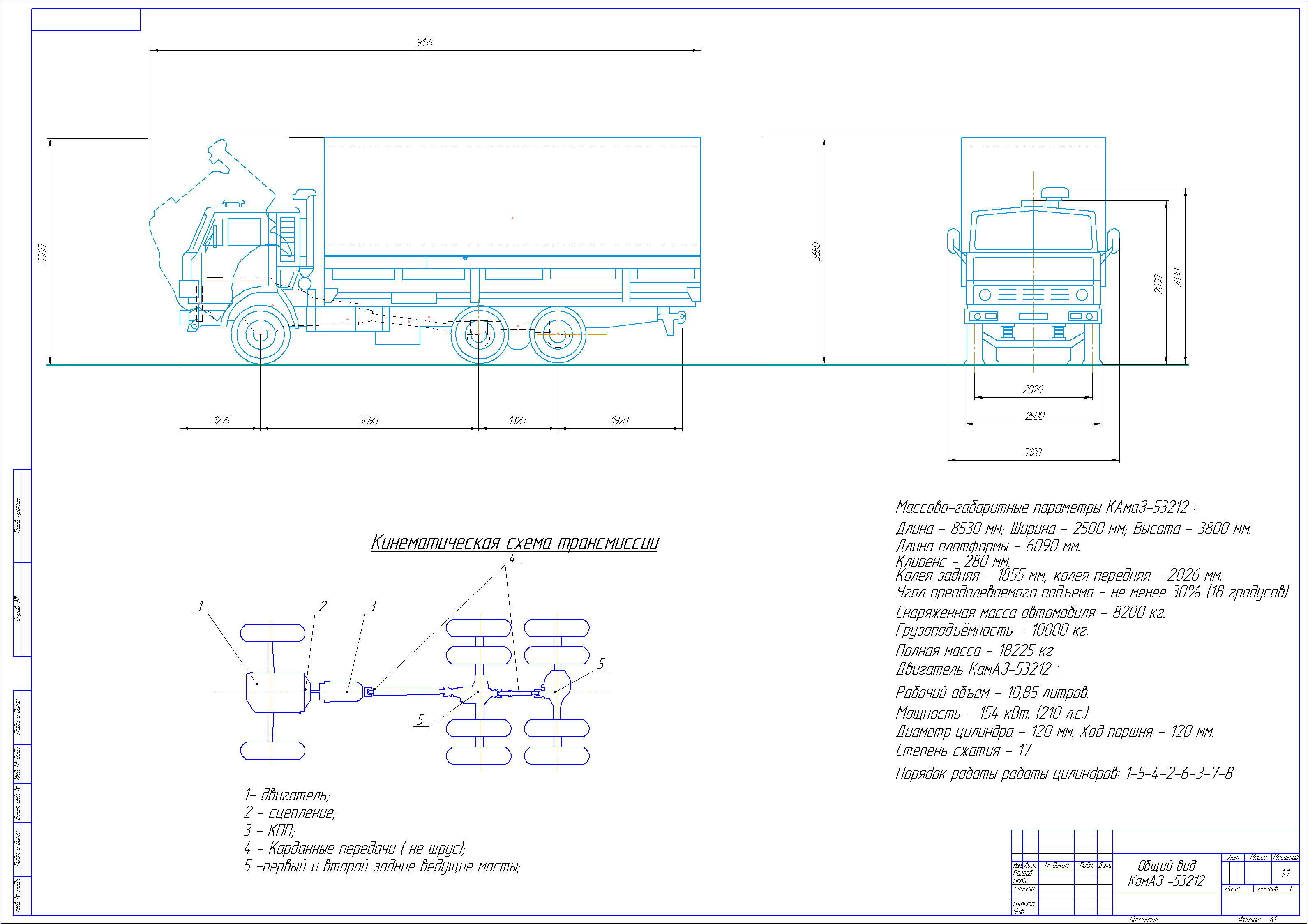This screenshot has width=1308, height=924.
Task: Select the 2830 height dimension label
Action: point(1178,278)
